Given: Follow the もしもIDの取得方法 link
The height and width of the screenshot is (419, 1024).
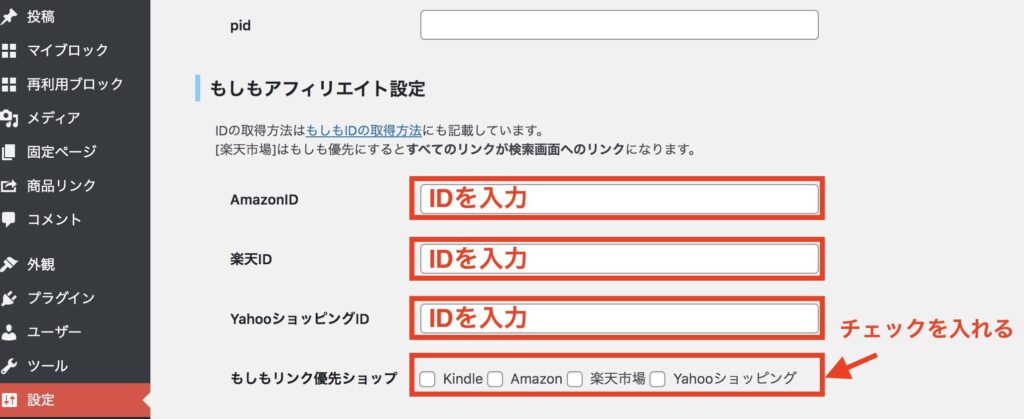Looking at the screenshot, I should [364, 129].
